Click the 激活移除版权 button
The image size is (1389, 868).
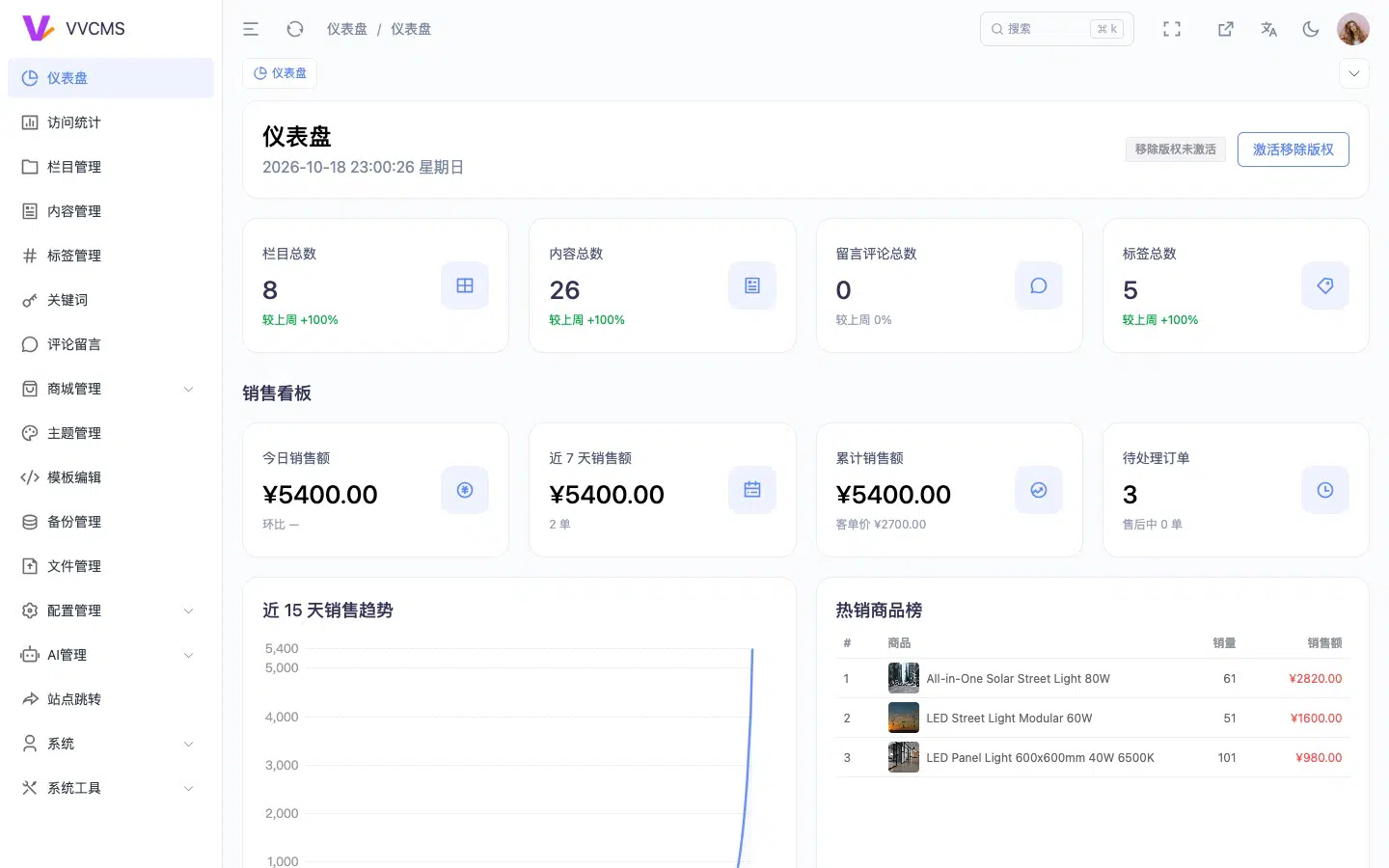coord(1293,149)
